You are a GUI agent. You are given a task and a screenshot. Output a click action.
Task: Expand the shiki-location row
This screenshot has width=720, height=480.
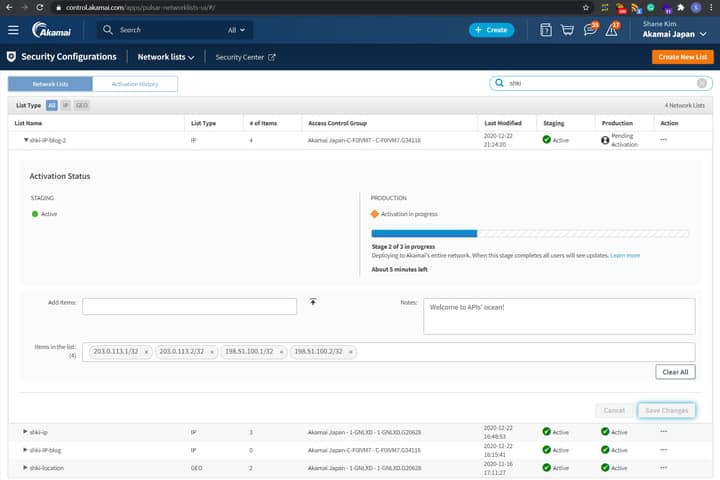click(x=25, y=468)
